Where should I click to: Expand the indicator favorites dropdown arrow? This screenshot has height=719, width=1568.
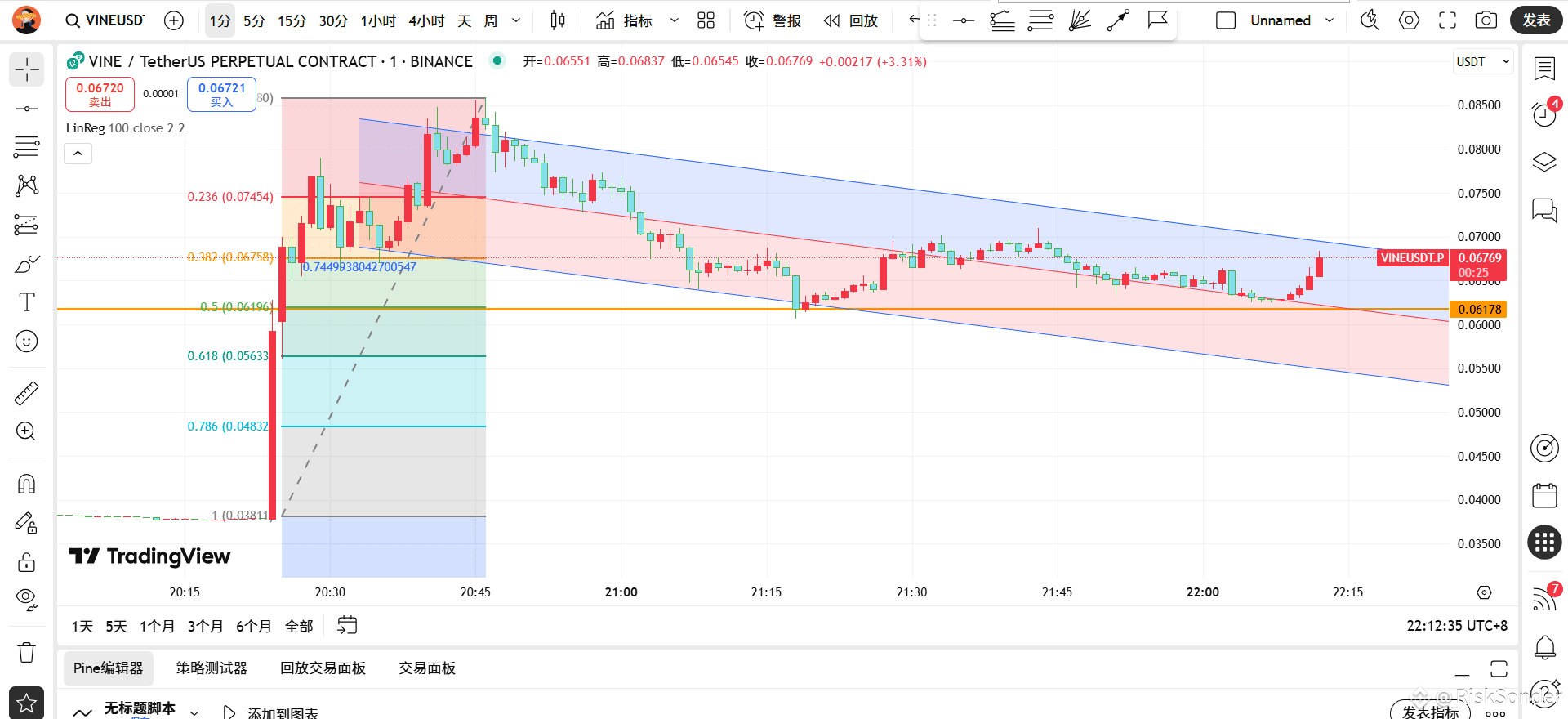point(675,20)
